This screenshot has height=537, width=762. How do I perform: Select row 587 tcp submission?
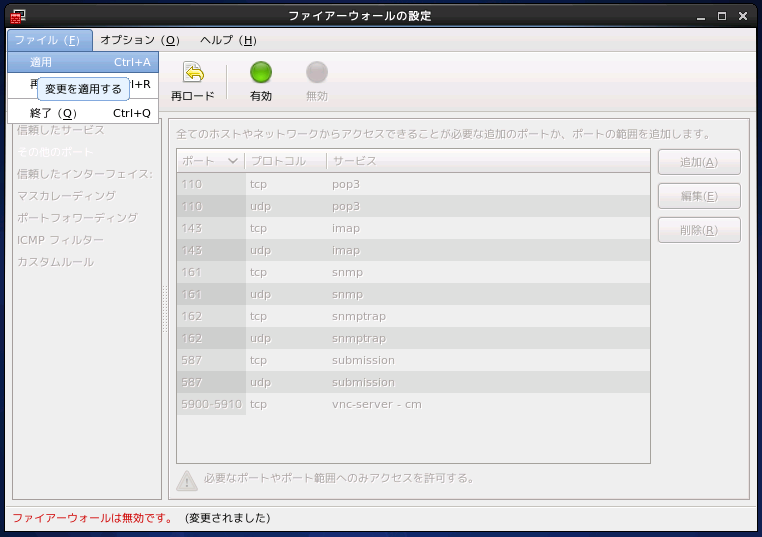(414, 360)
